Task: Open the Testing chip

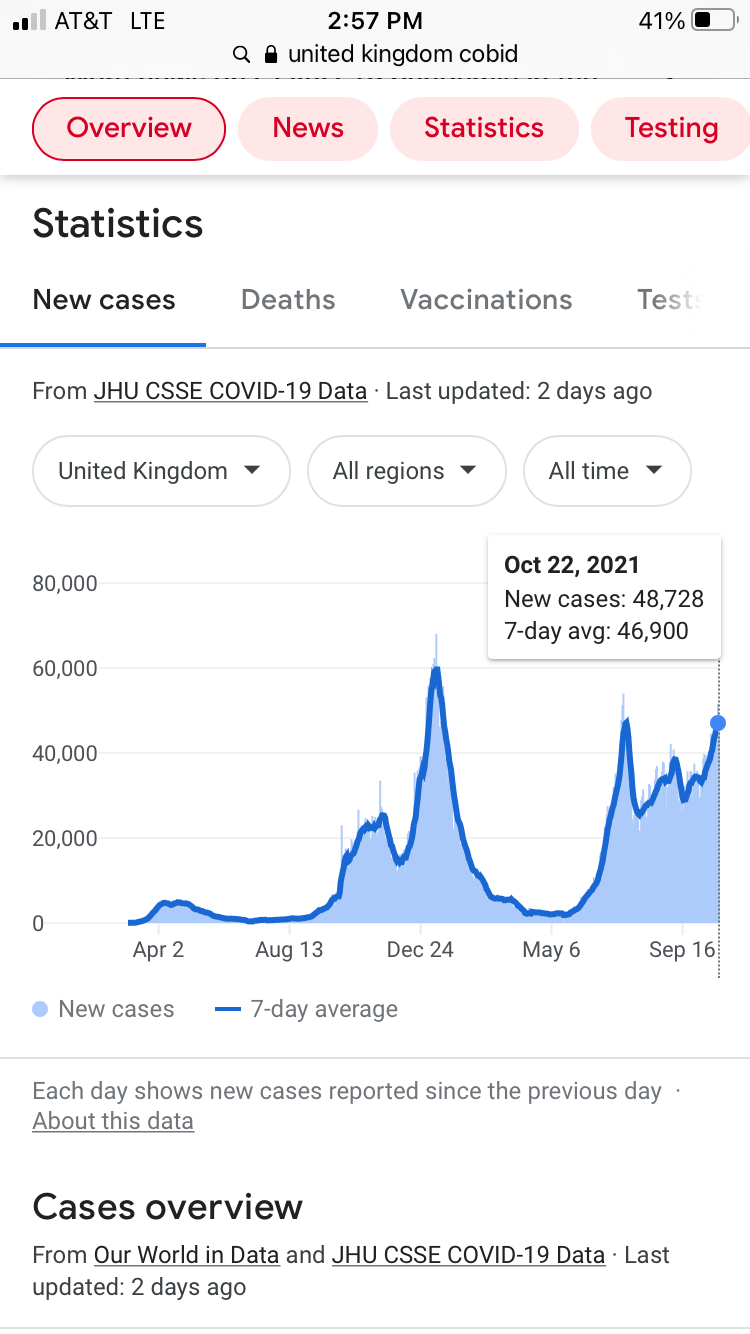Action: (671, 128)
